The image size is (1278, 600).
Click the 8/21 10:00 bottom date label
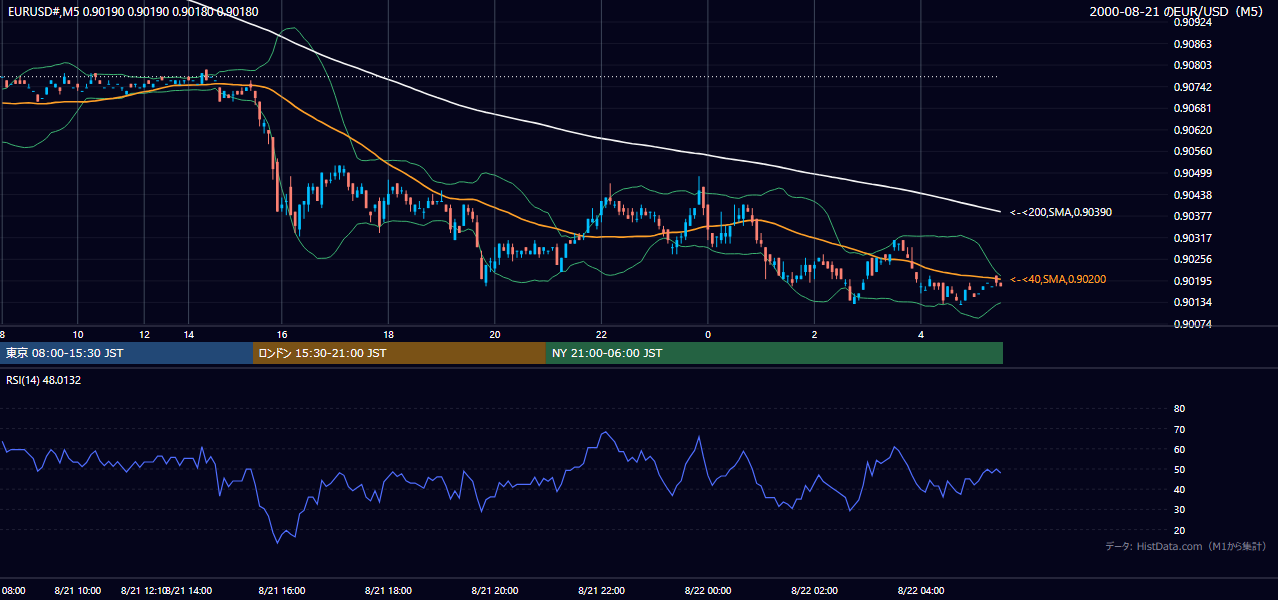[78, 591]
